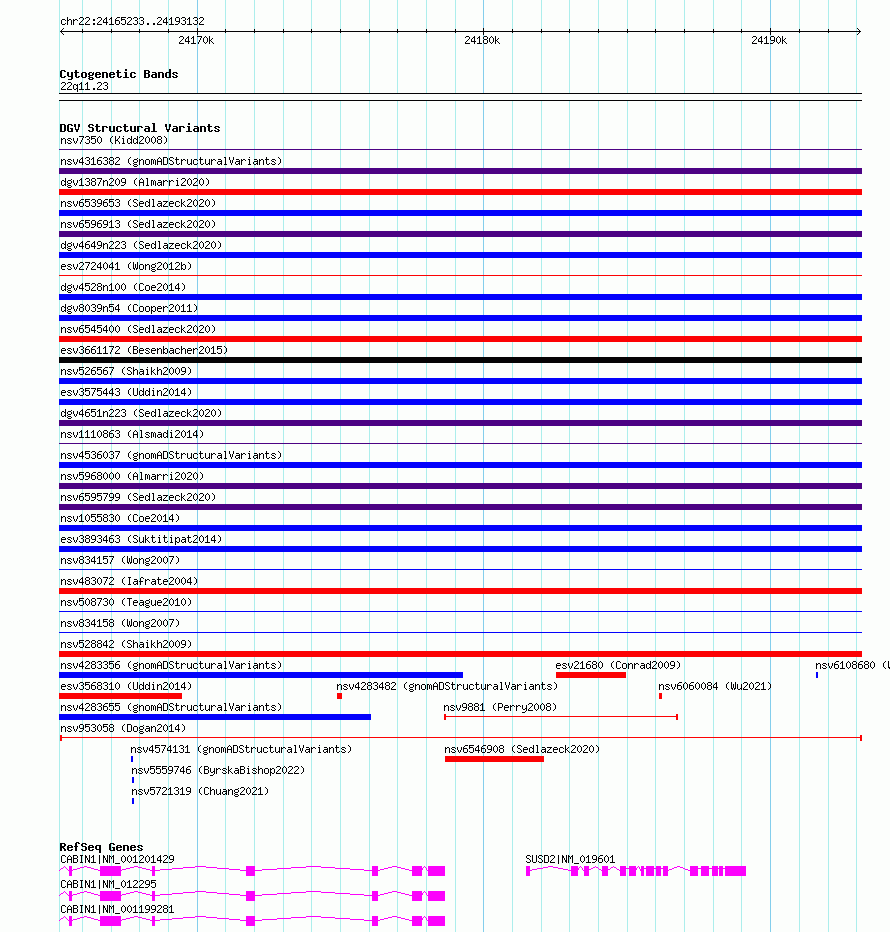Viewport: 890px width, 932px height.
Task: Click the 22q11.23 cytogenetic band label
Action: pos(84,86)
